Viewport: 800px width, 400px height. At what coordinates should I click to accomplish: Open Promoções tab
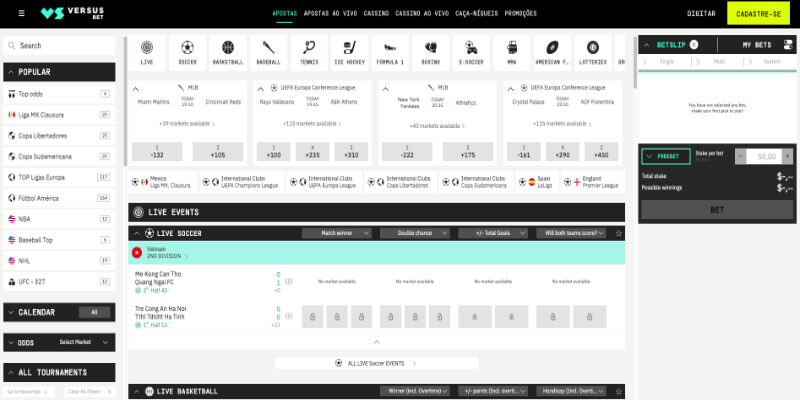tap(520, 14)
